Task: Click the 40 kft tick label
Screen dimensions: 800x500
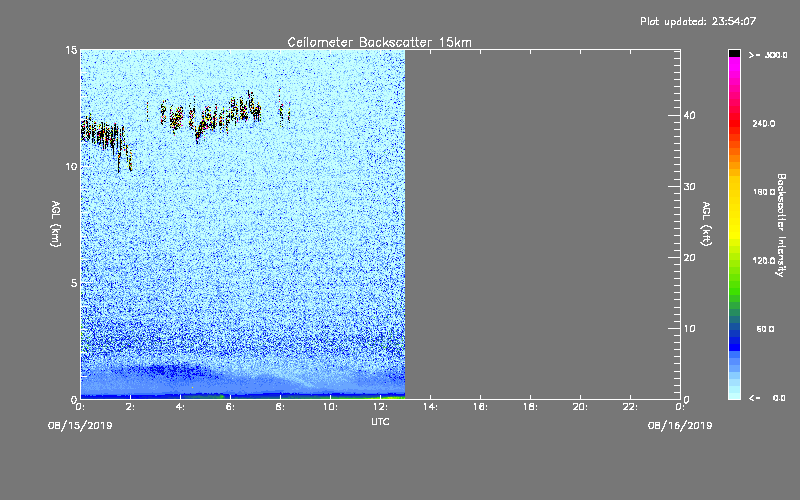Action: (x=689, y=115)
